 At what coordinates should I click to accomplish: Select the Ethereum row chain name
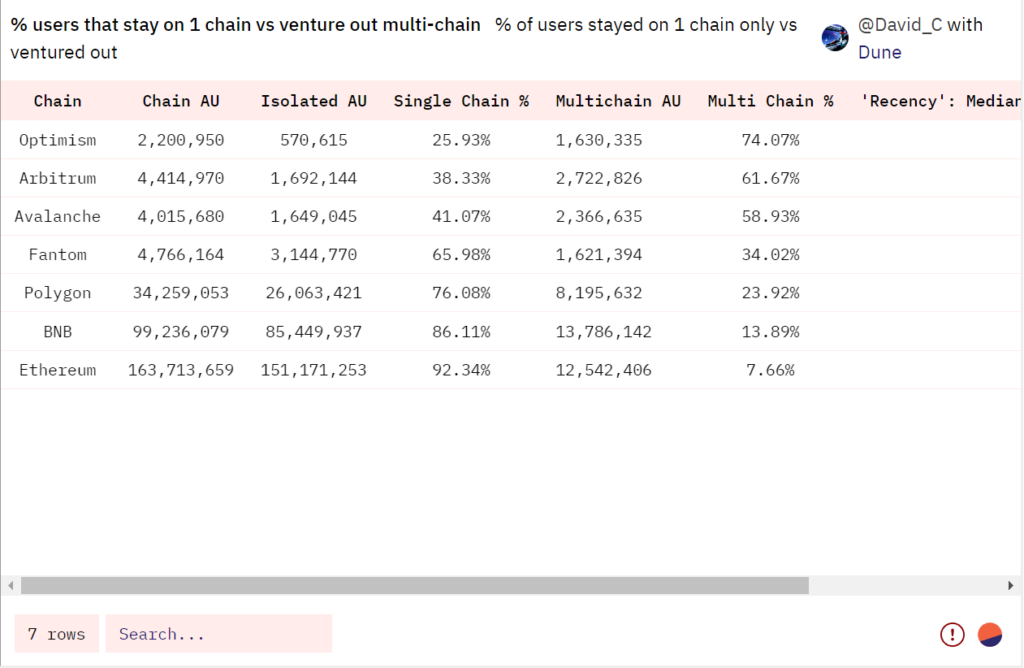point(57,370)
